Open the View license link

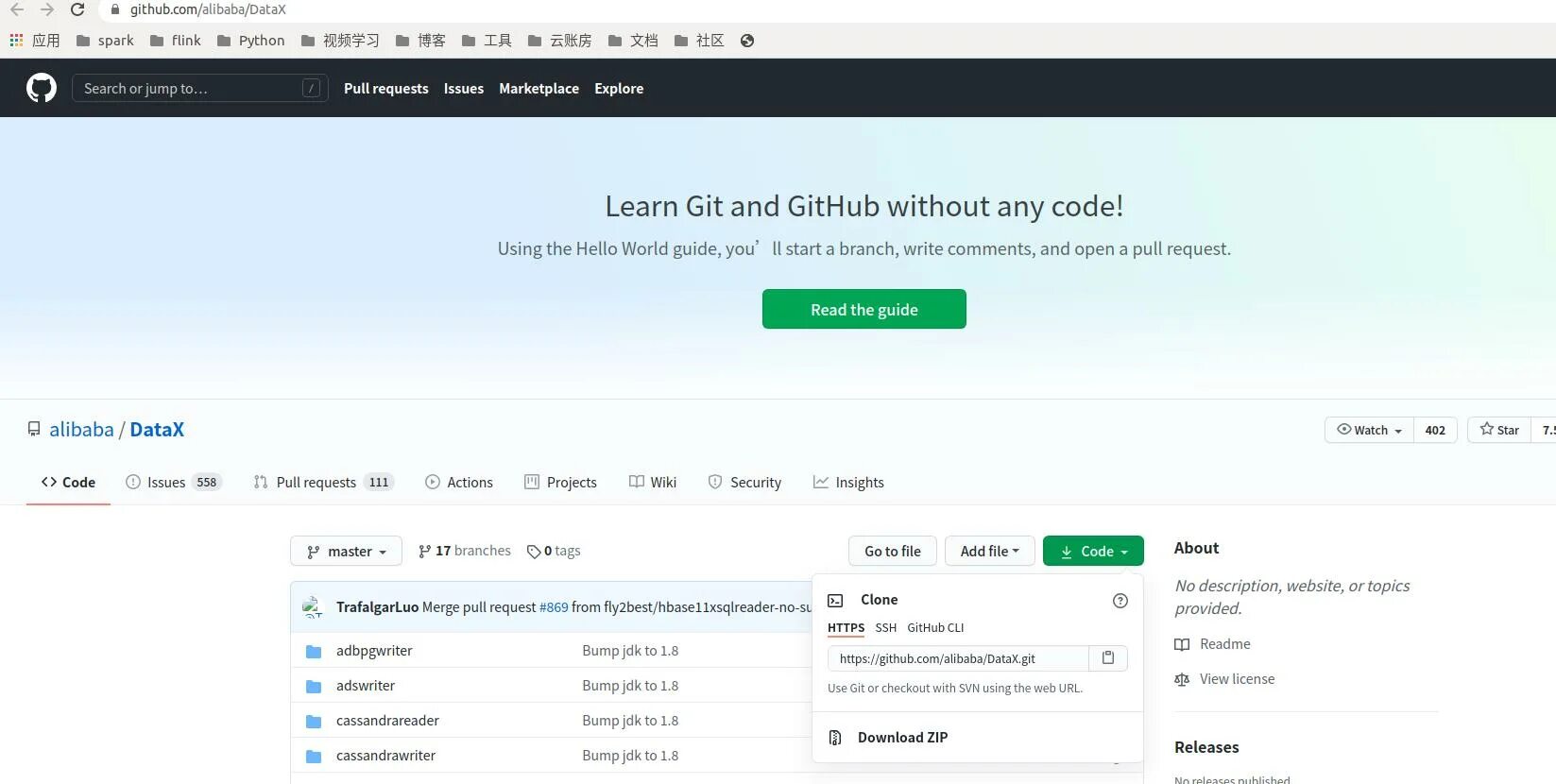pyautogui.click(x=1225, y=679)
